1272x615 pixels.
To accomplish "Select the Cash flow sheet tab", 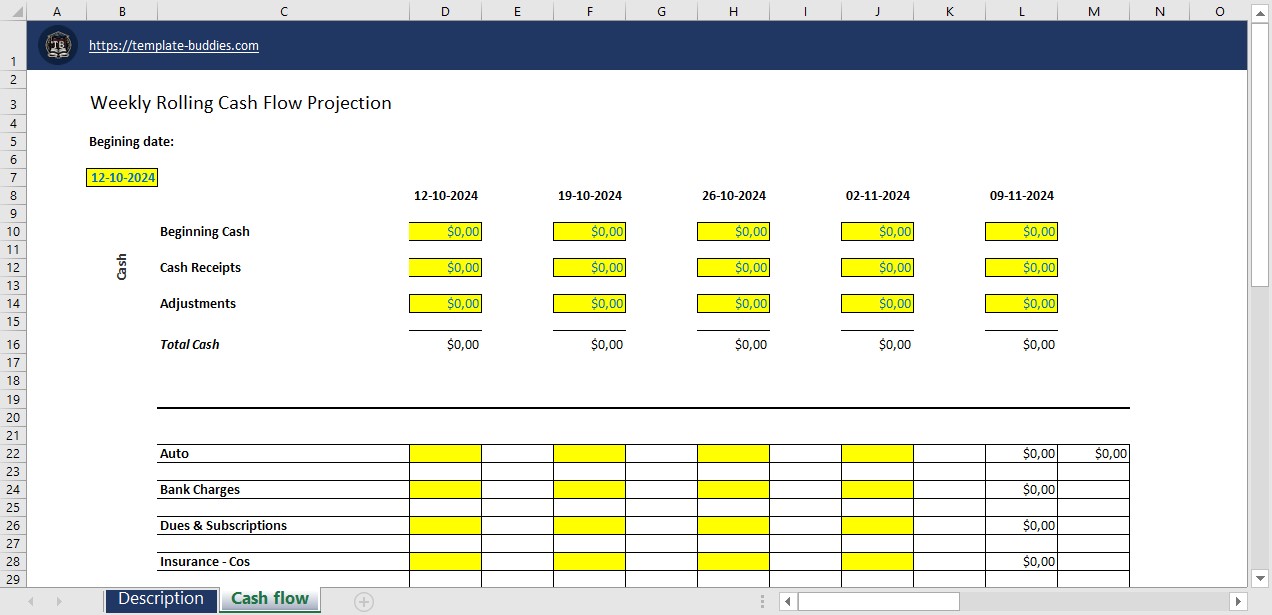I will (269, 598).
